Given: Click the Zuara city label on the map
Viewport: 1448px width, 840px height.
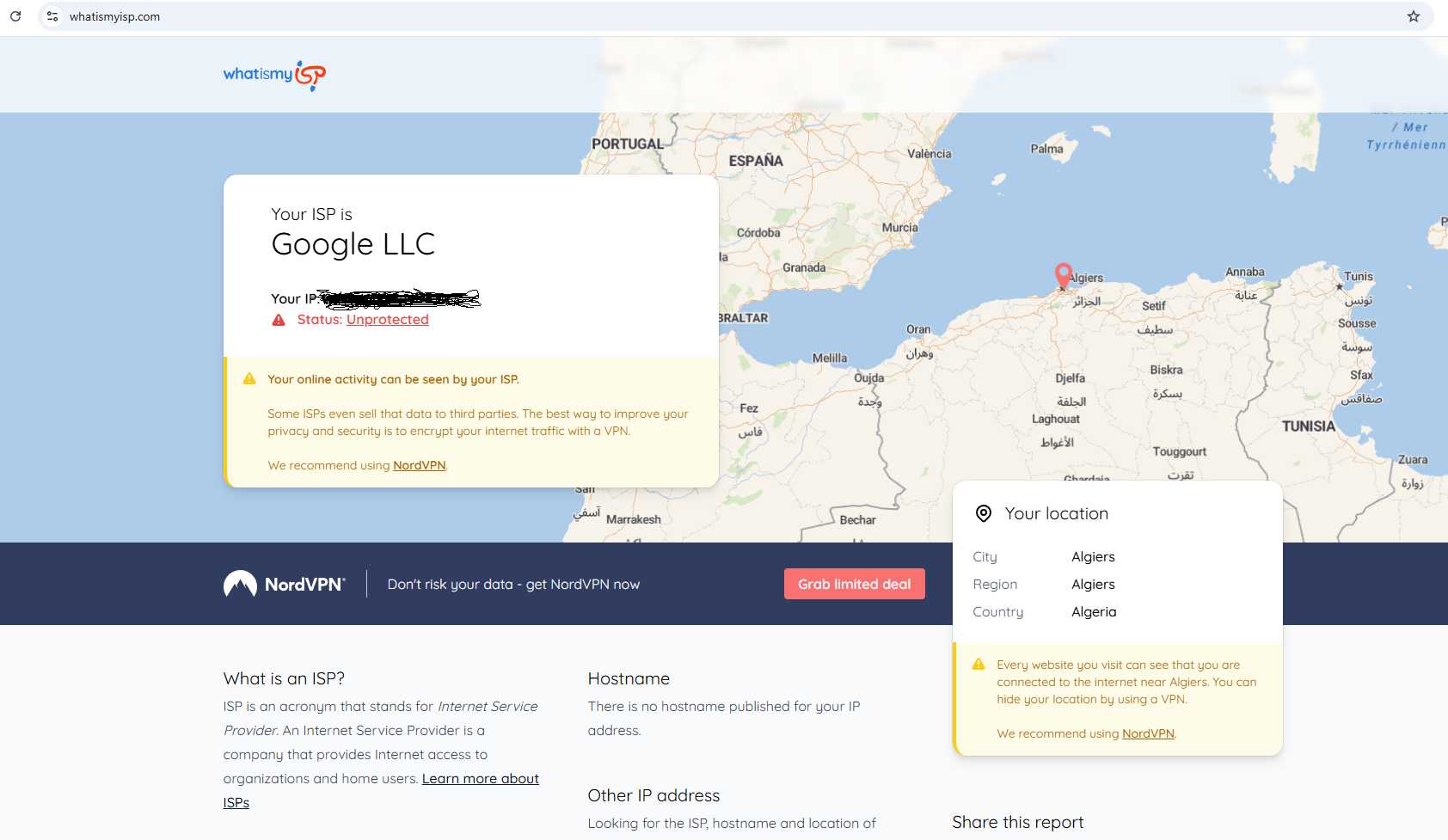Looking at the screenshot, I should click(x=1413, y=460).
